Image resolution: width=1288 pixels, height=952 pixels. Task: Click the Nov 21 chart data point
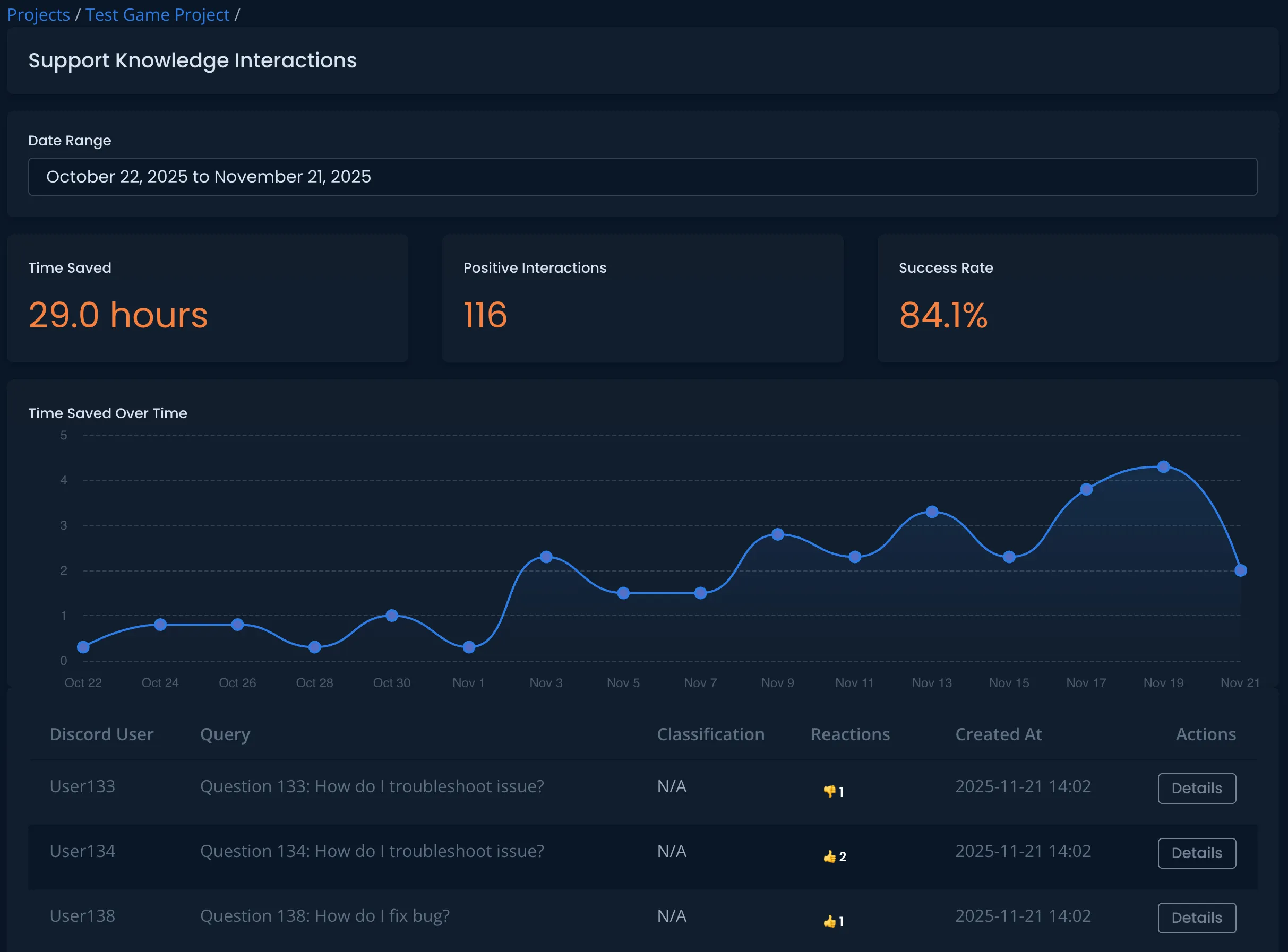tap(1241, 570)
